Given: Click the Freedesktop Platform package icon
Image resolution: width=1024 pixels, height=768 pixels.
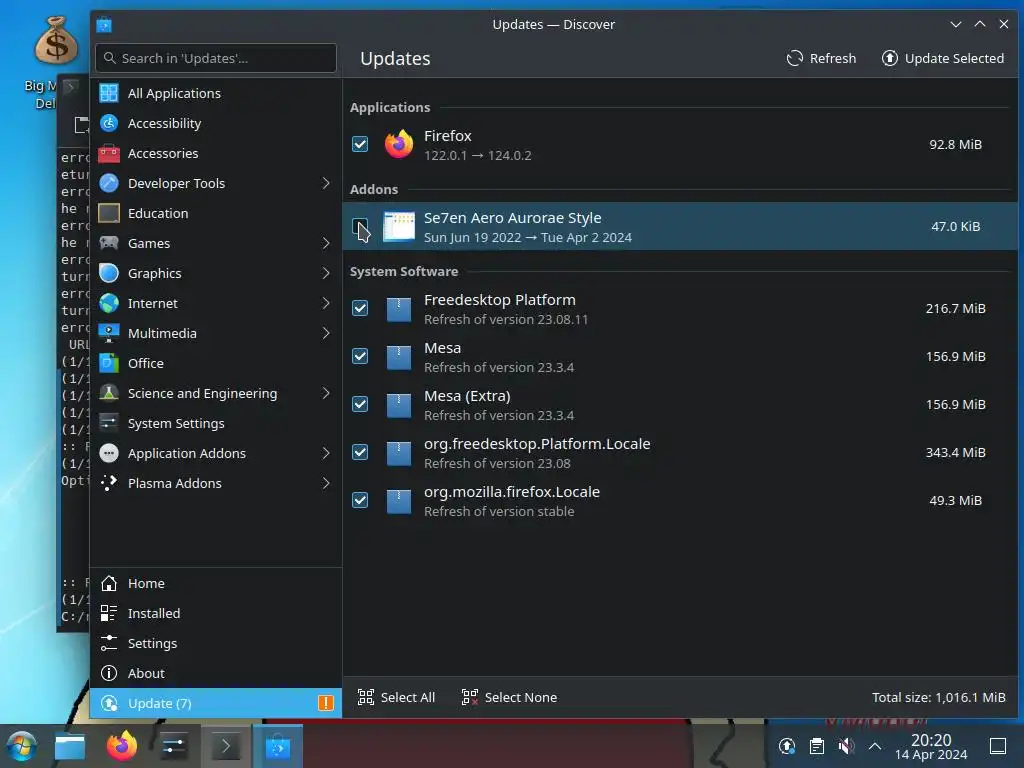Looking at the screenshot, I should coord(398,309).
